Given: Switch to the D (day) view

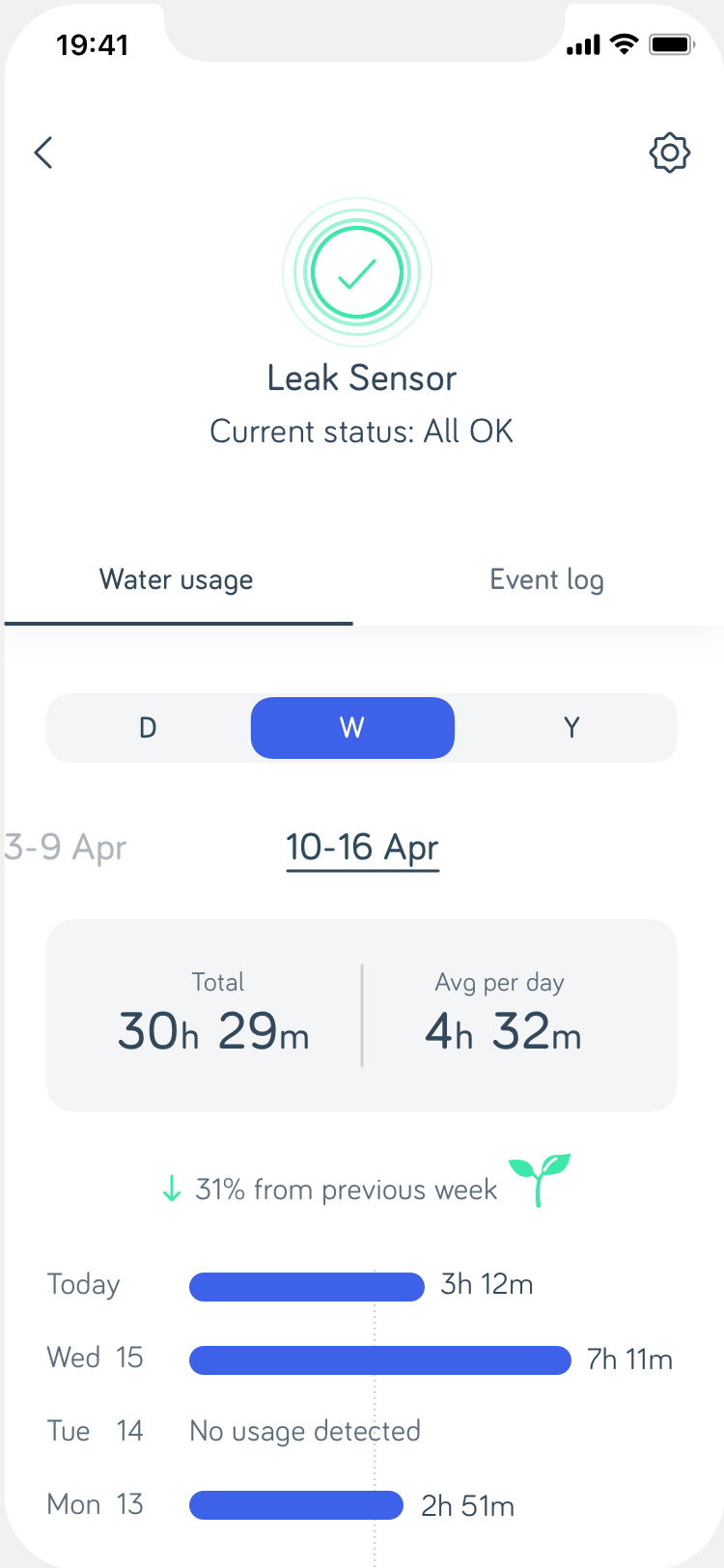Looking at the screenshot, I should click(148, 728).
